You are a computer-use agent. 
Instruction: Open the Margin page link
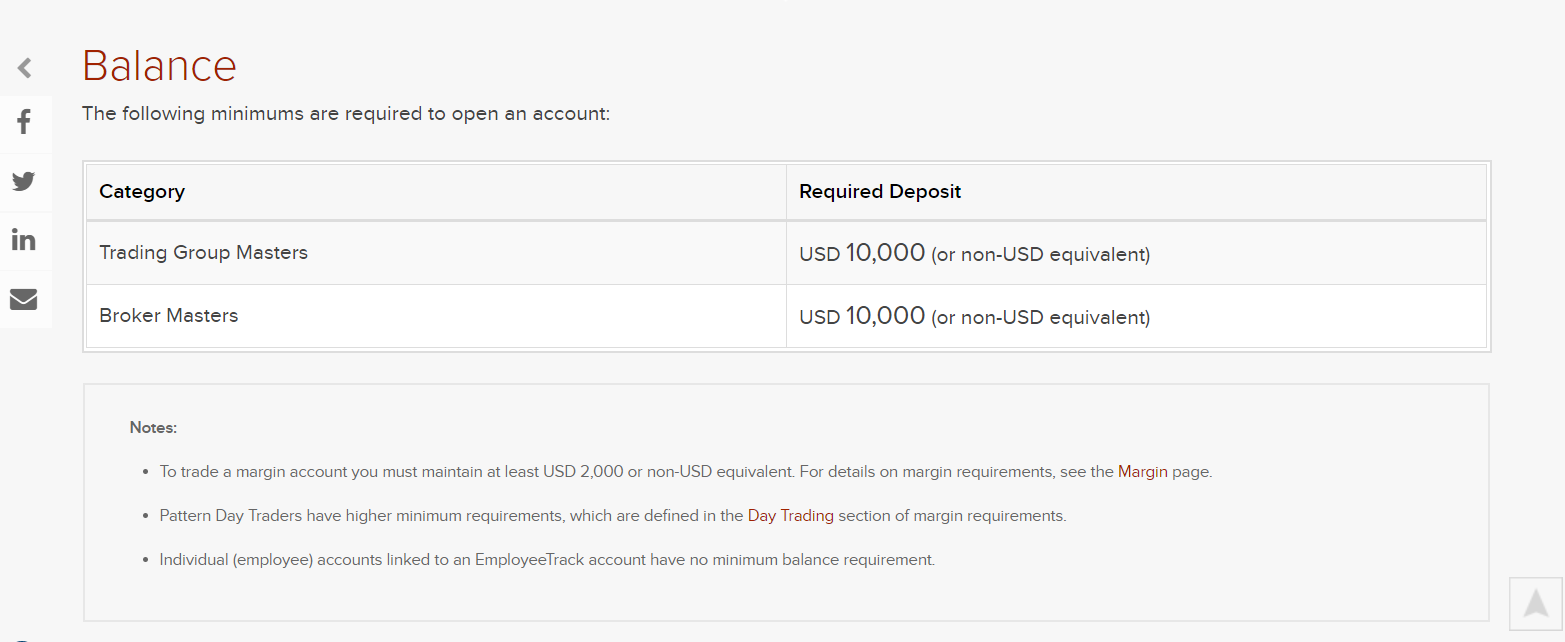coord(1142,472)
